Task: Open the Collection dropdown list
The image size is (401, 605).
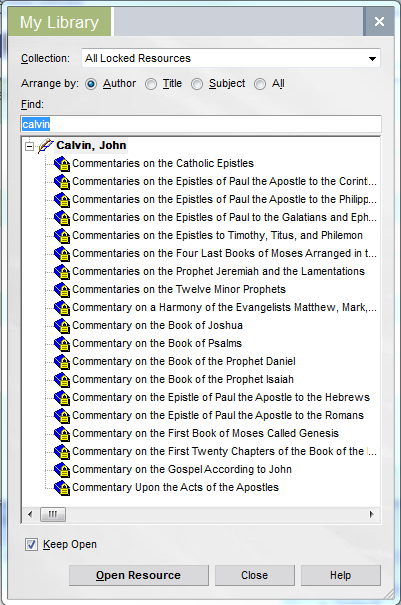Action: click(231, 58)
